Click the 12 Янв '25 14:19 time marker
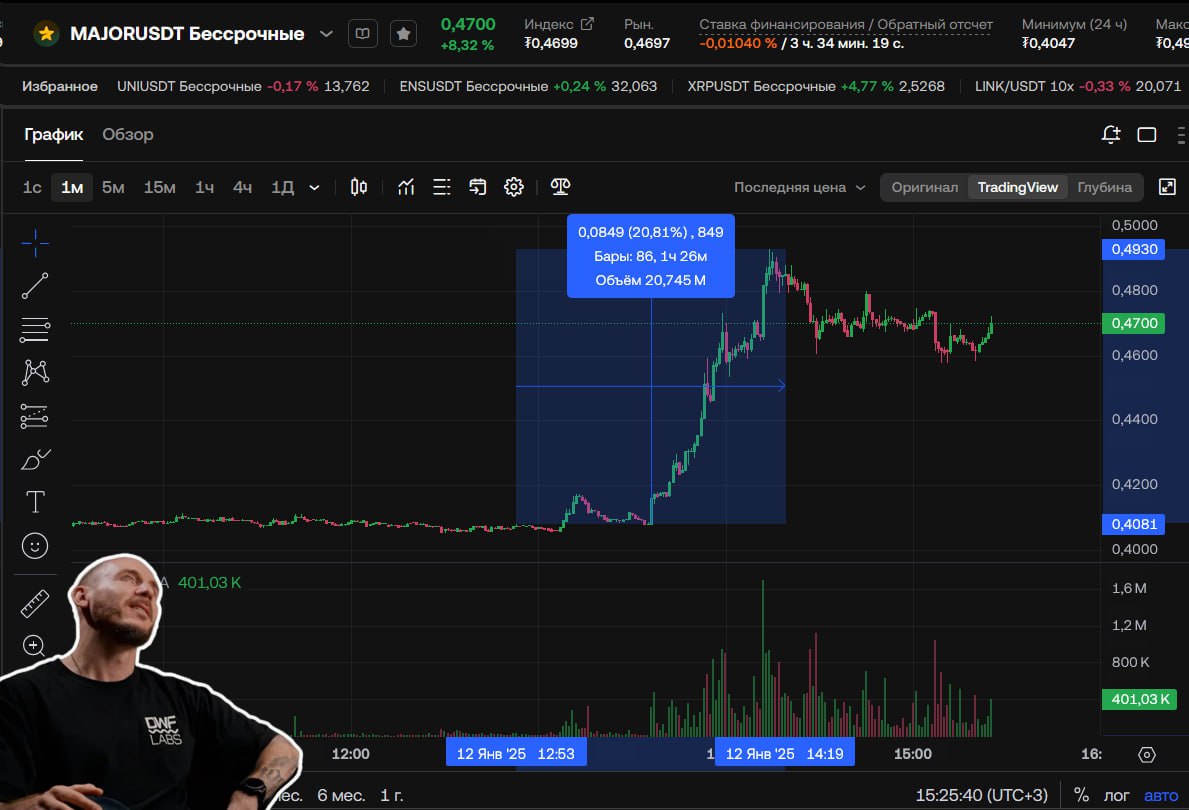 [785, 754]
